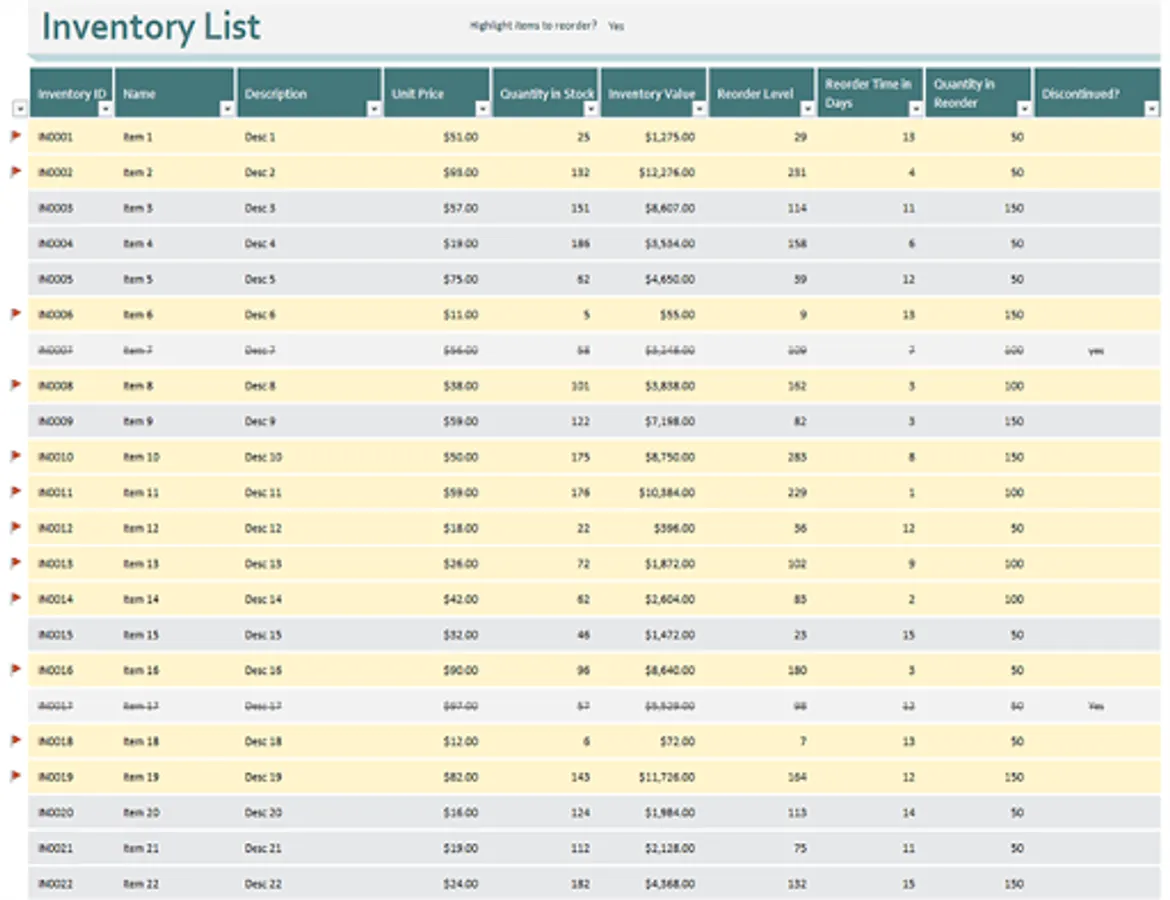Click the flag icon next to IN0016
The width and height of the screenshot is (1170, 900).
coord(16,669)
